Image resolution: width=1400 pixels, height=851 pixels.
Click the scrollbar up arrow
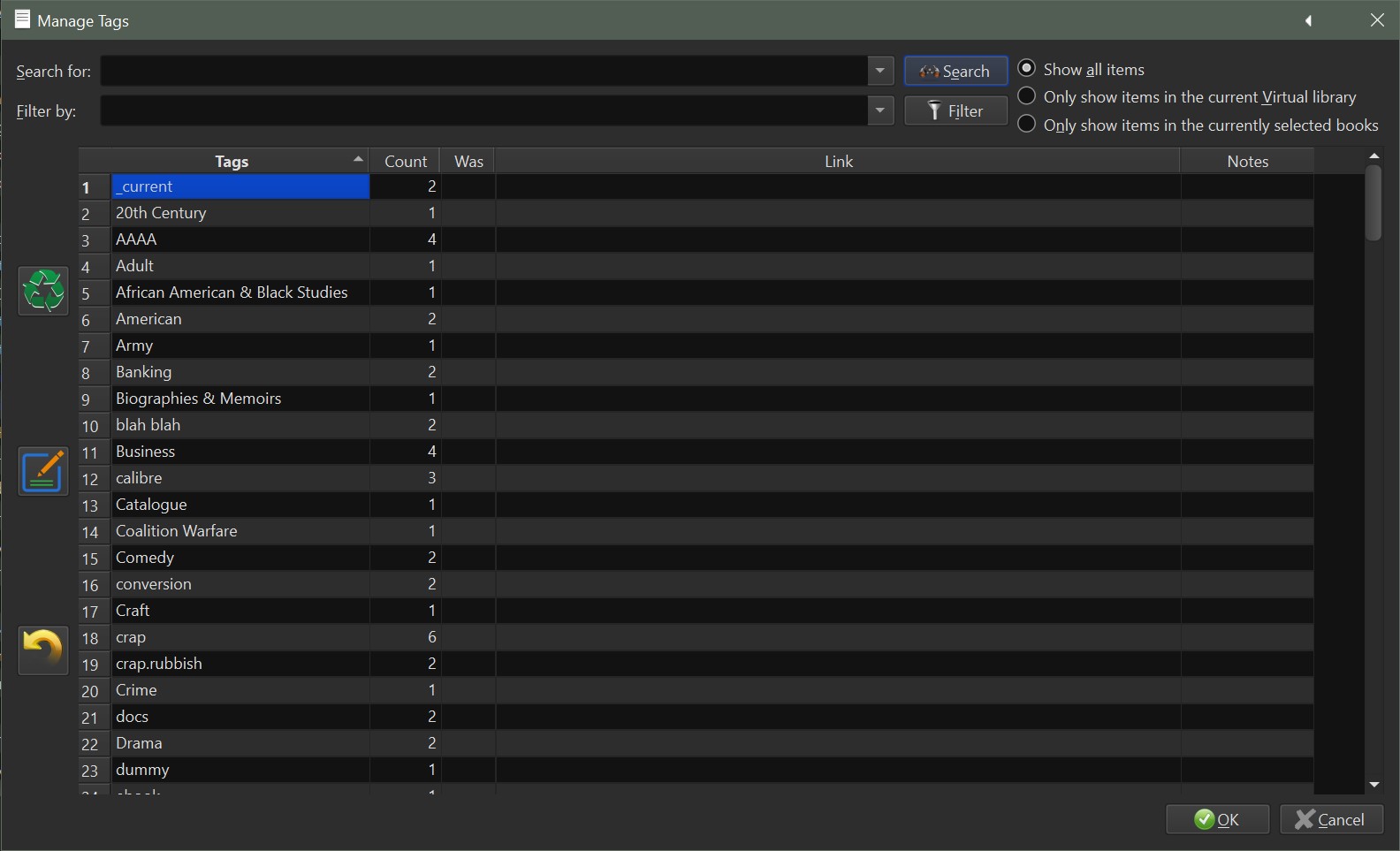click(1373, 156)
